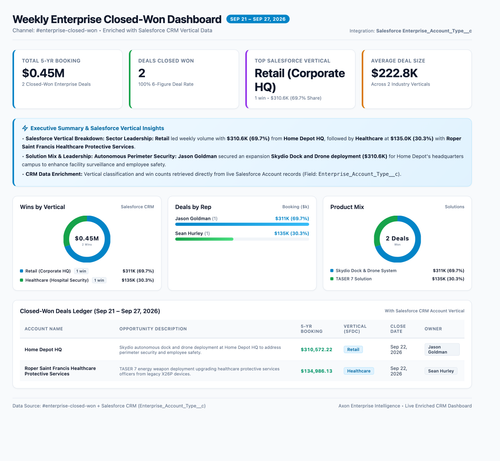Image resolution: width=500 pixels, height=461 pixels.
Task: Click the Skydio autonomous dock opportunity description
Action: coord(200,350)
